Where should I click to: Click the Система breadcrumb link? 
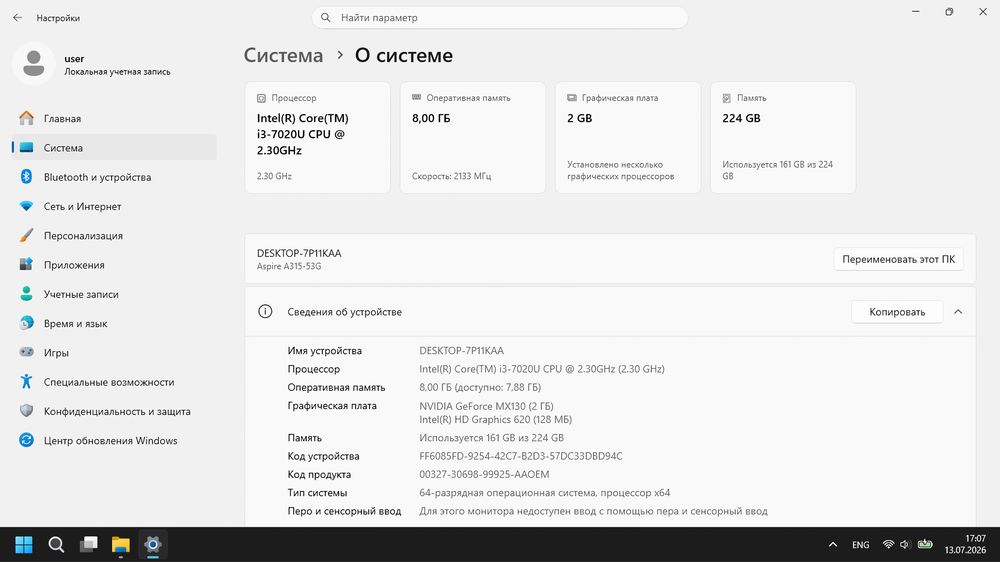tap(283, 55)
